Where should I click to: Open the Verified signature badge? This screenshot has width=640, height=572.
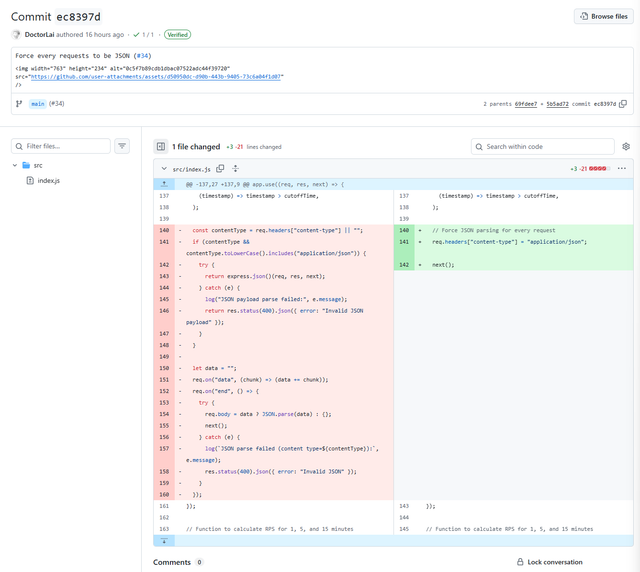click(x=177, y=35)
